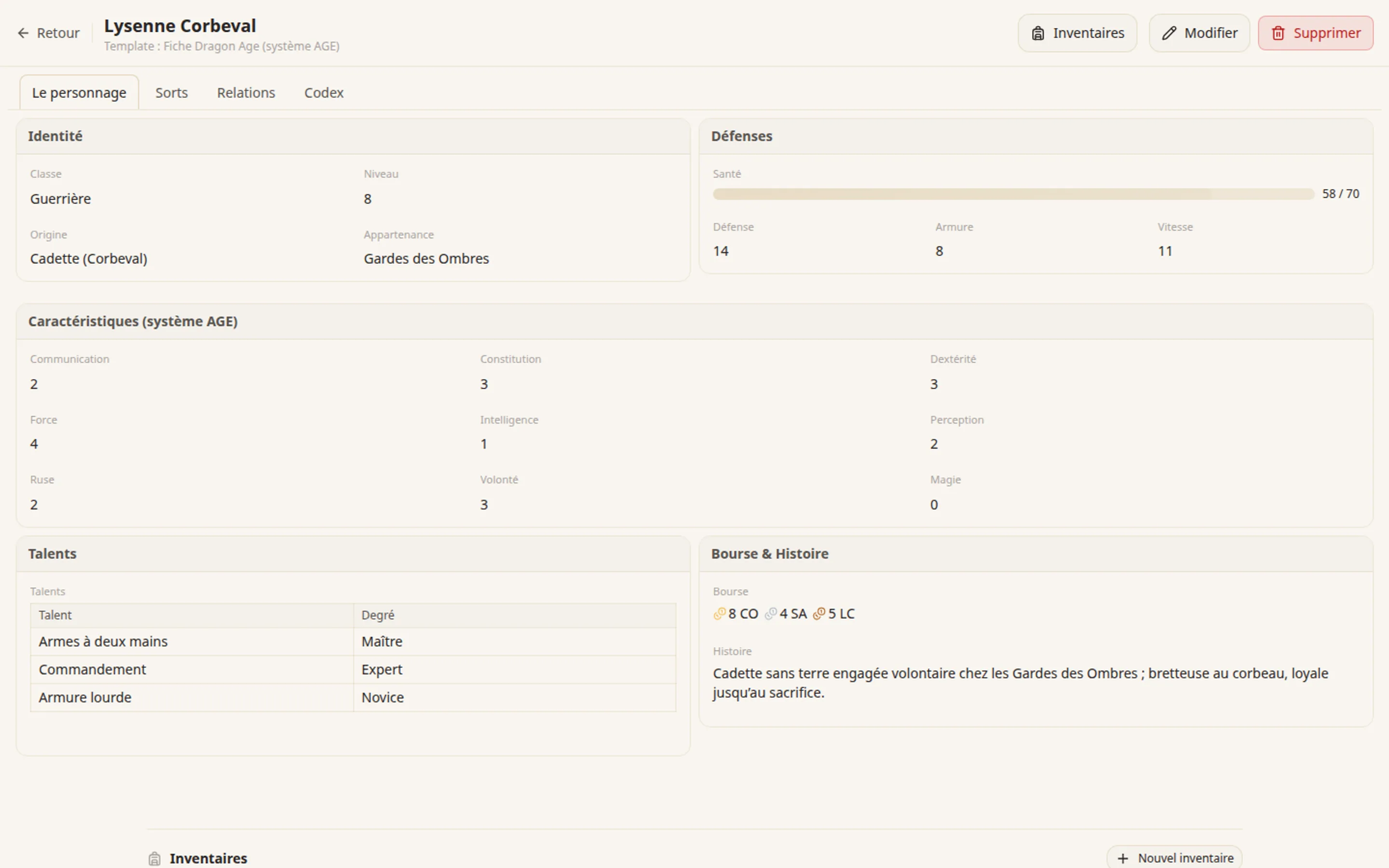Click the Armure lourde talent cell
This screenshot has width=1389, height=868.
click(191, 697)
